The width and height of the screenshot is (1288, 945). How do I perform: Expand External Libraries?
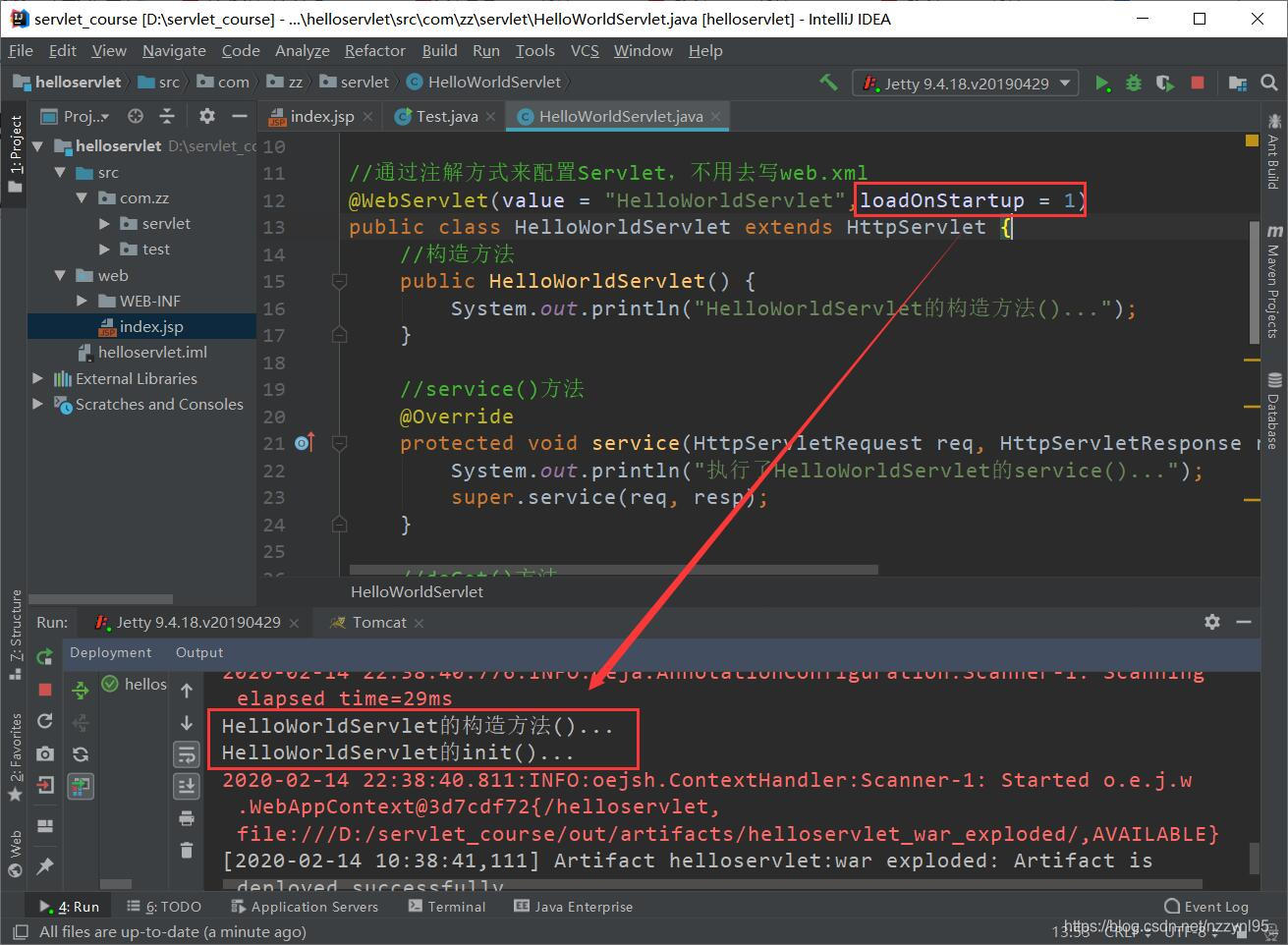[x=37, y=378]
